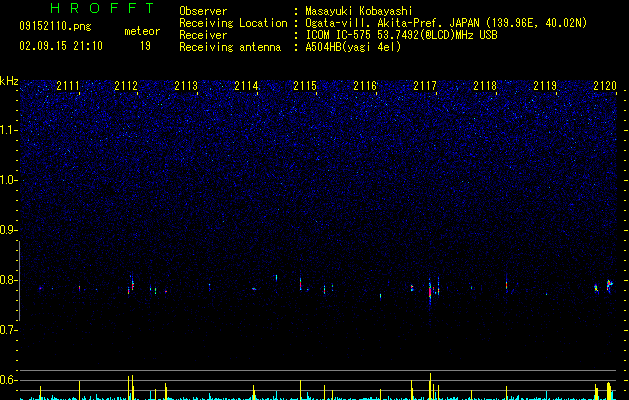The height and width of the screenshot is (400, 629).
Task: Click the observer name Masayuki Kobayashi
Action: coord(359,11)
